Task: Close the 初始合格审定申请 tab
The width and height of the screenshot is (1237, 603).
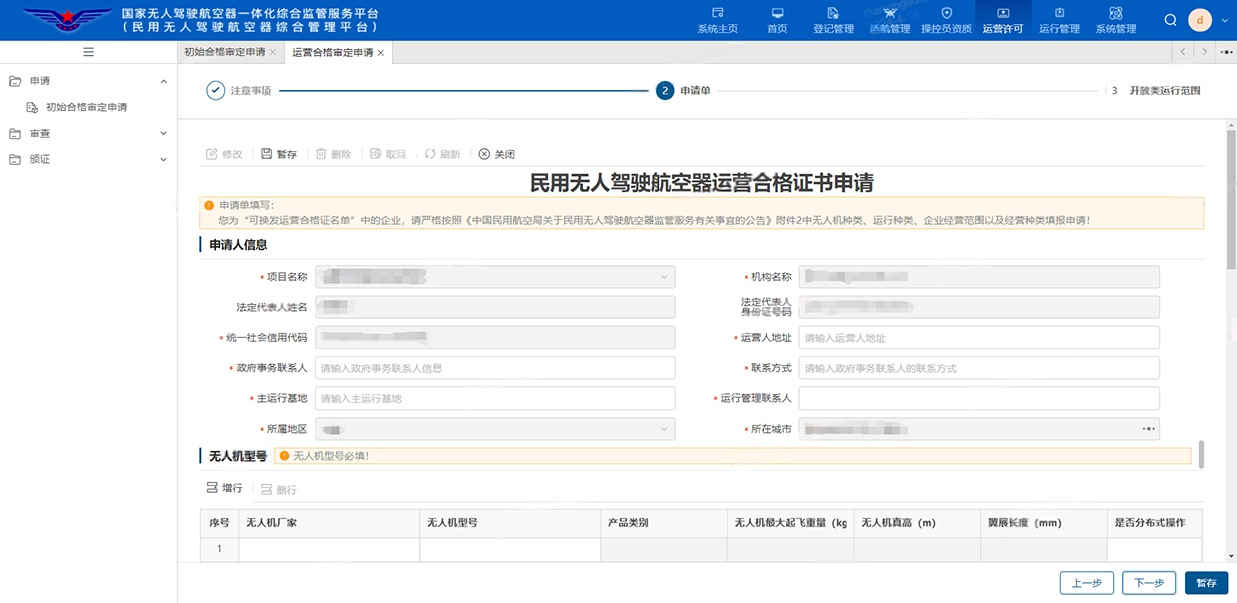Action: [x=275, y=52]
